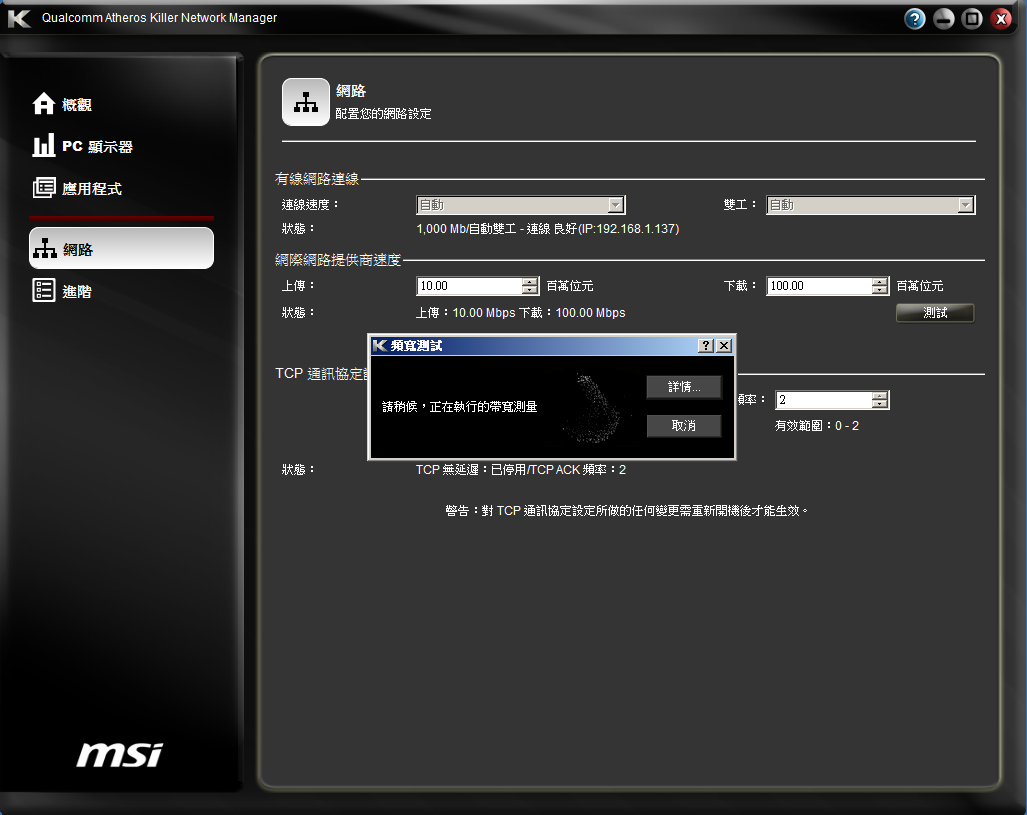This screenshot has height=815, width=1027.
Task: Click the 警告 TCP restart warning text
Action: tap(627, 511)
